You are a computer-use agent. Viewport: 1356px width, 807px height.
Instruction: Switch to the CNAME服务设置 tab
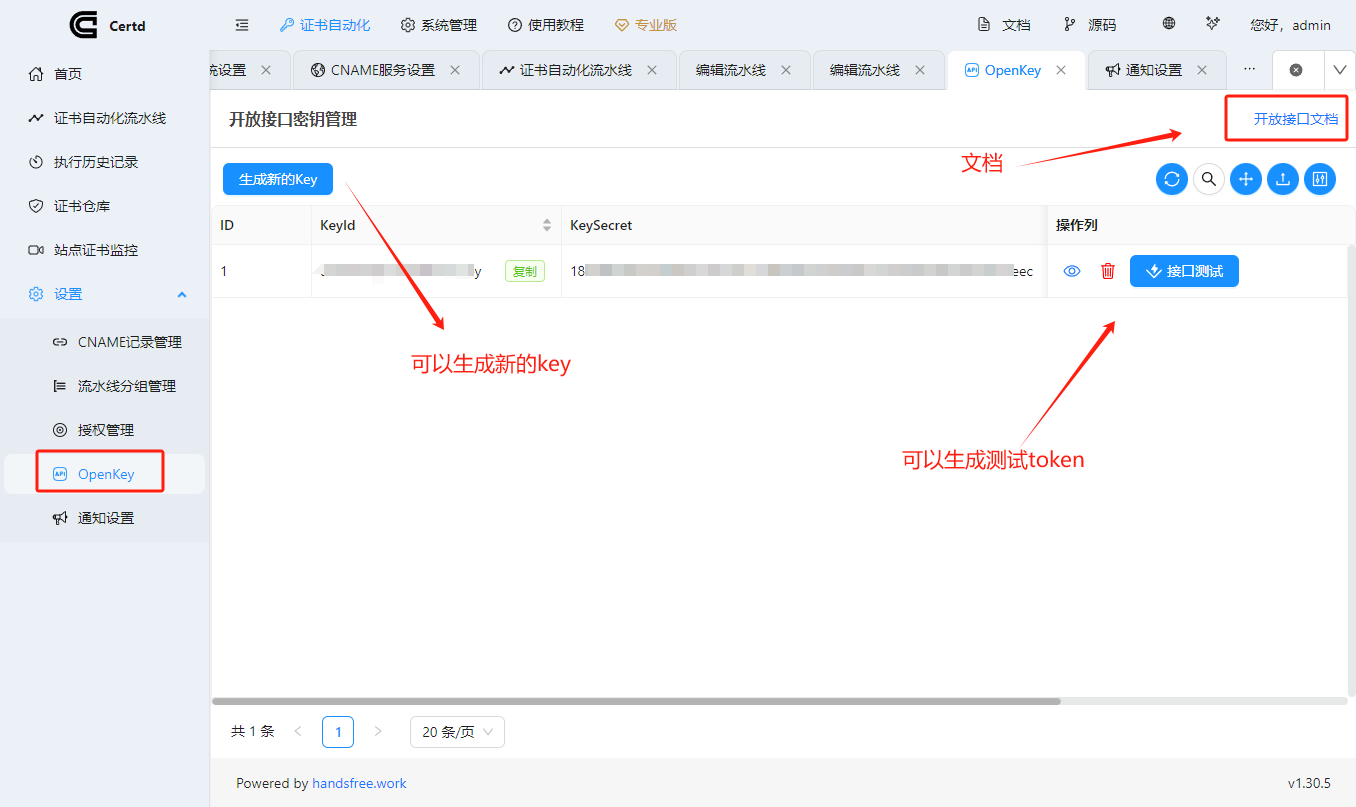click(382, 70)
